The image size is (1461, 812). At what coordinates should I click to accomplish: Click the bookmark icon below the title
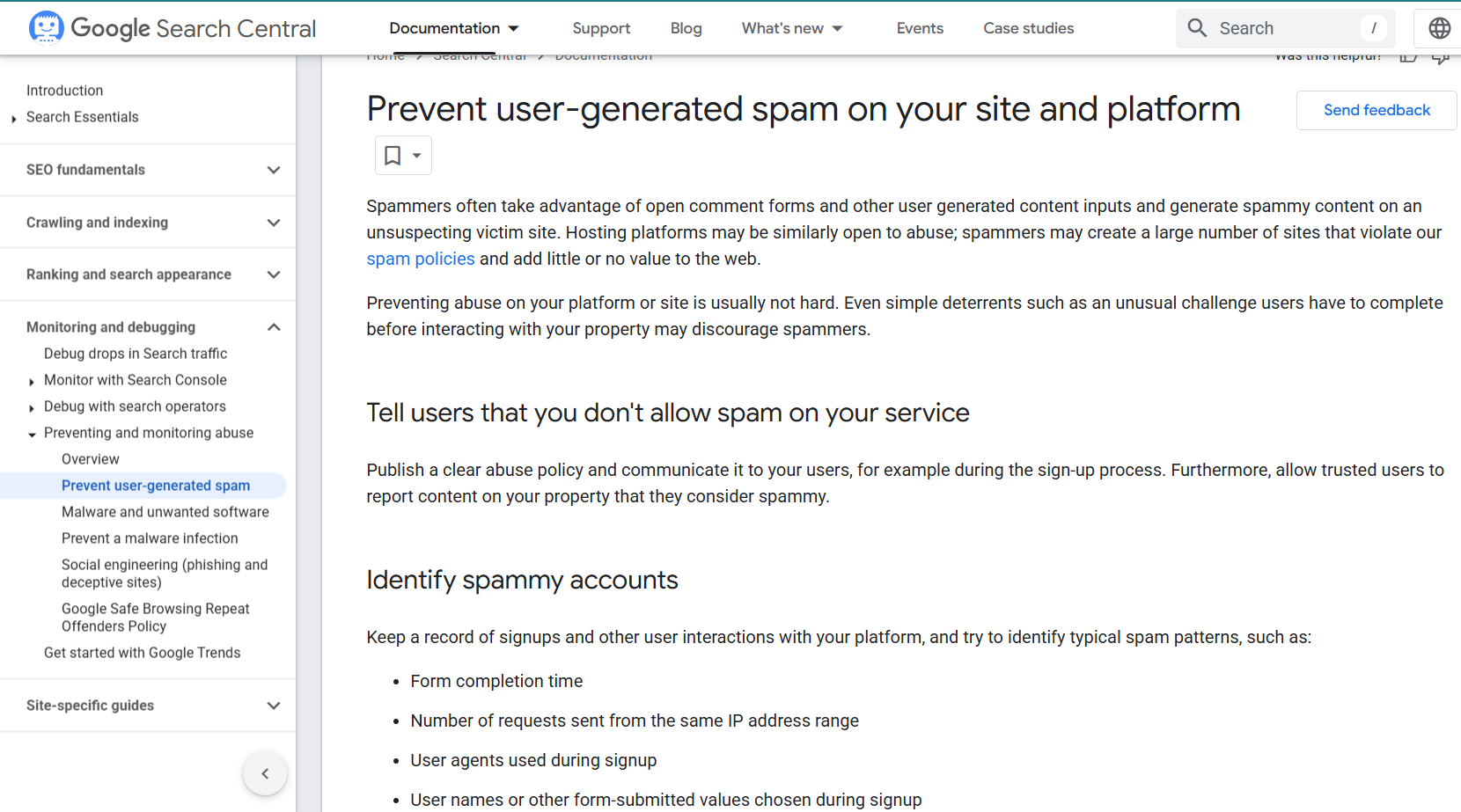(393, 156)
